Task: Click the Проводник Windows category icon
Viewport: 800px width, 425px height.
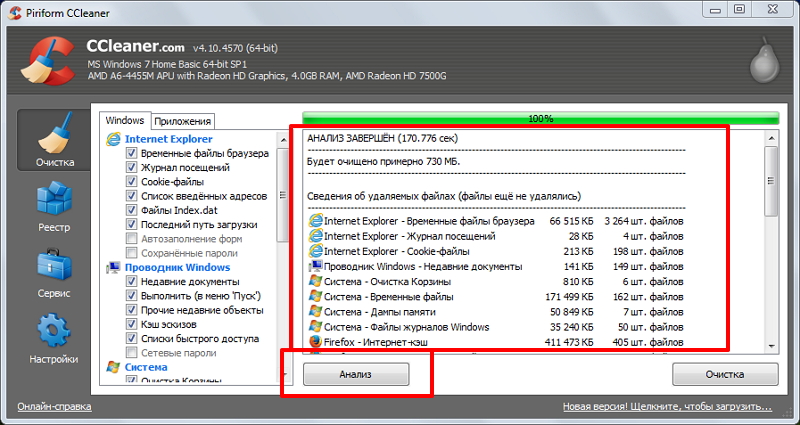Action: click(x=113, y=268)
